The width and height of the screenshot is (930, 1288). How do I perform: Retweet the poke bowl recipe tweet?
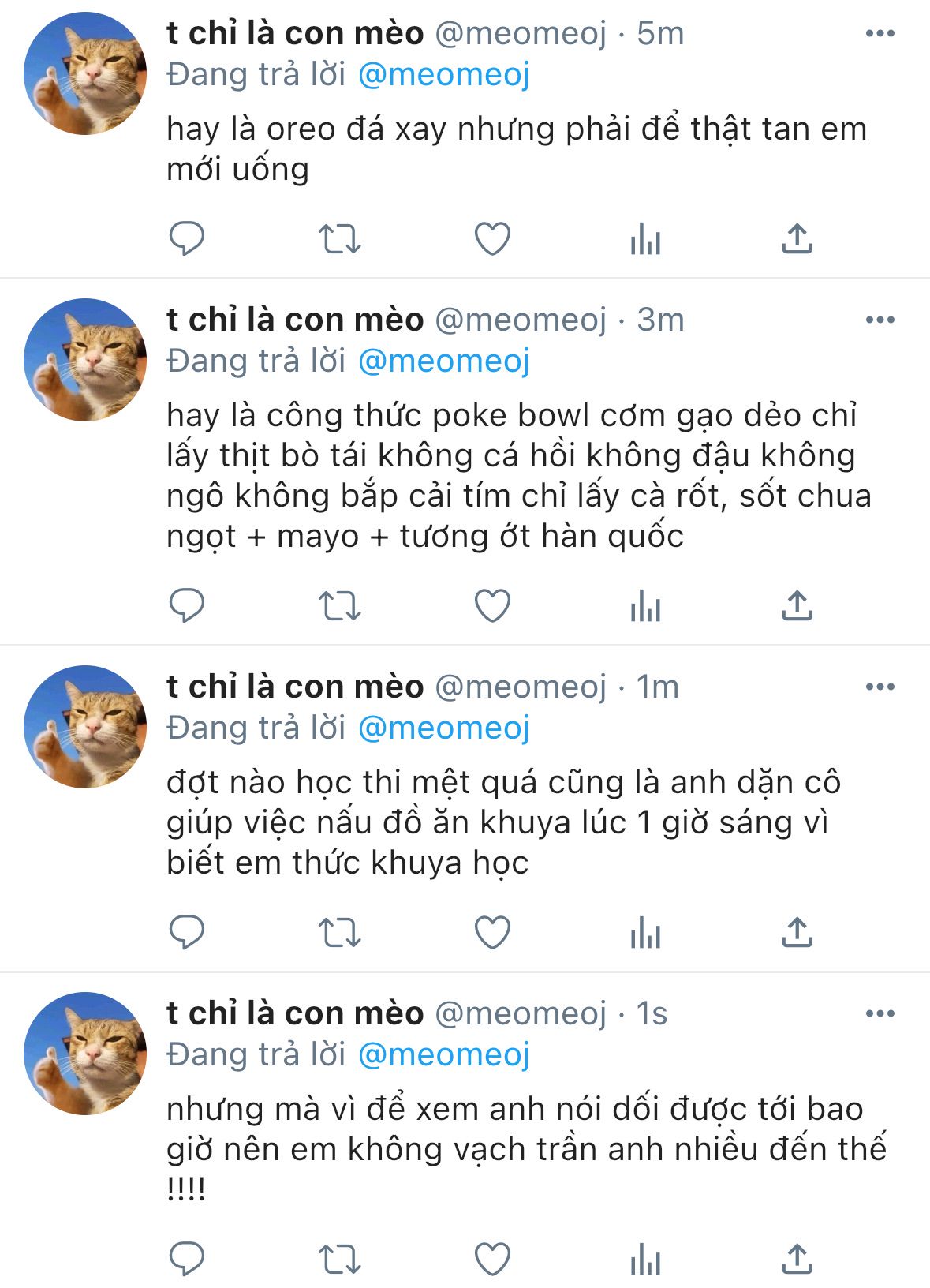[339, 605]
